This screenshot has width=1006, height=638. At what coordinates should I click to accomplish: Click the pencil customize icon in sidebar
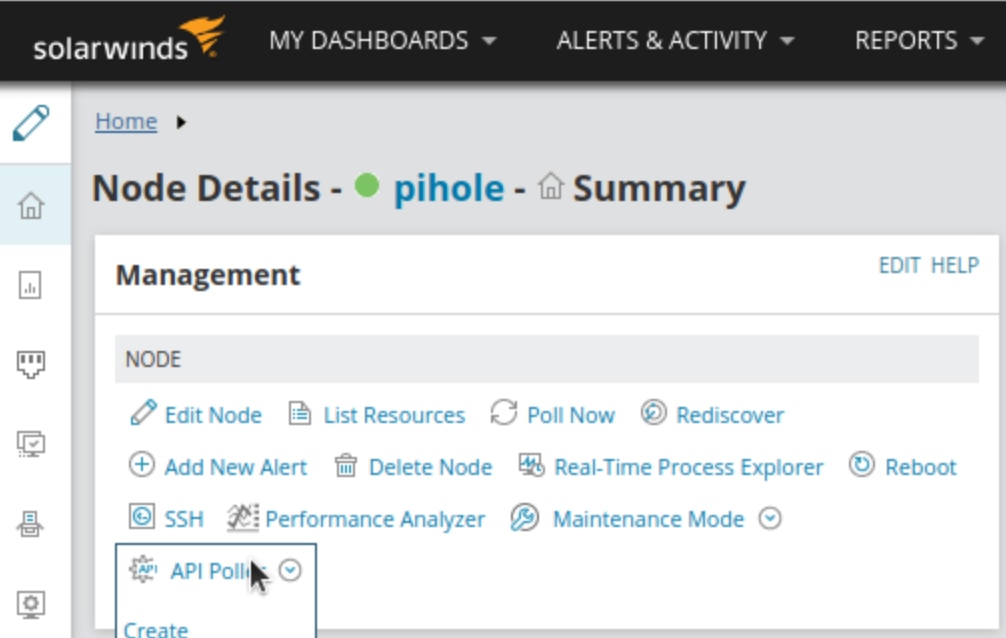coord(31,123)
